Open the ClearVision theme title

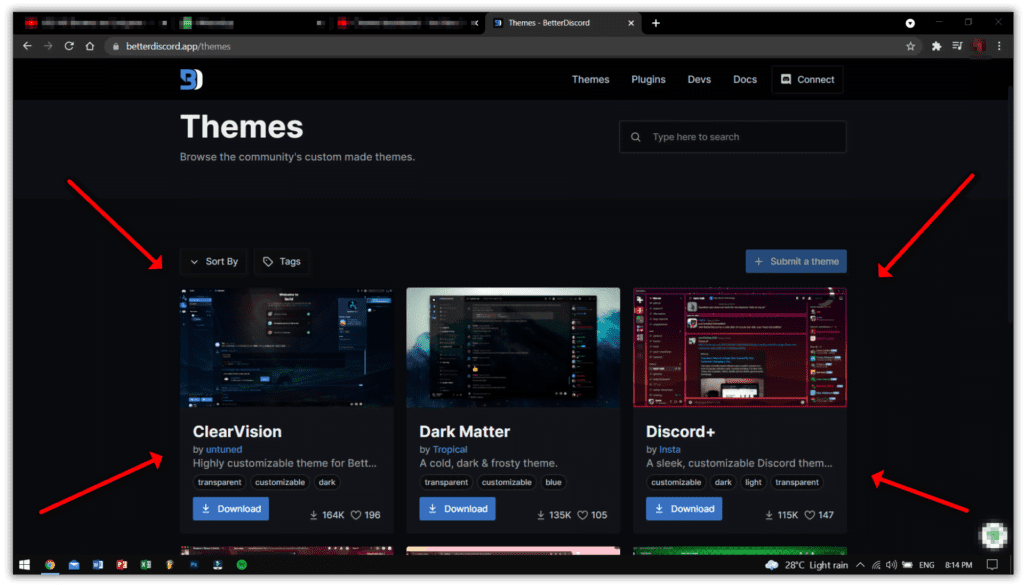pos(237,432)
